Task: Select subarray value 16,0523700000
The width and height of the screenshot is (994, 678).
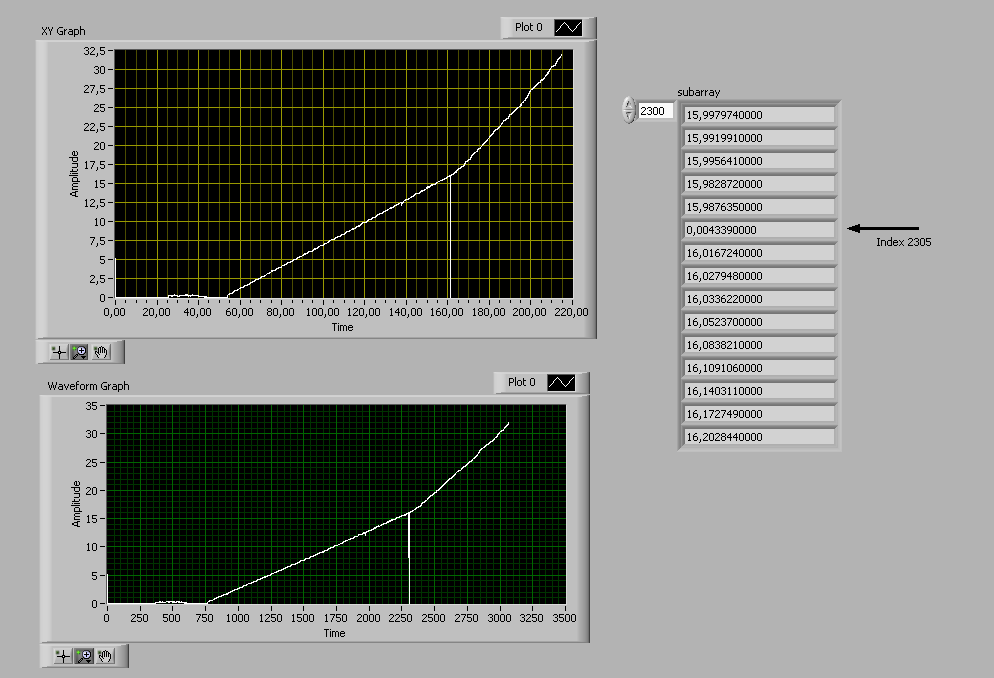Action: click(x=759, y=322)
